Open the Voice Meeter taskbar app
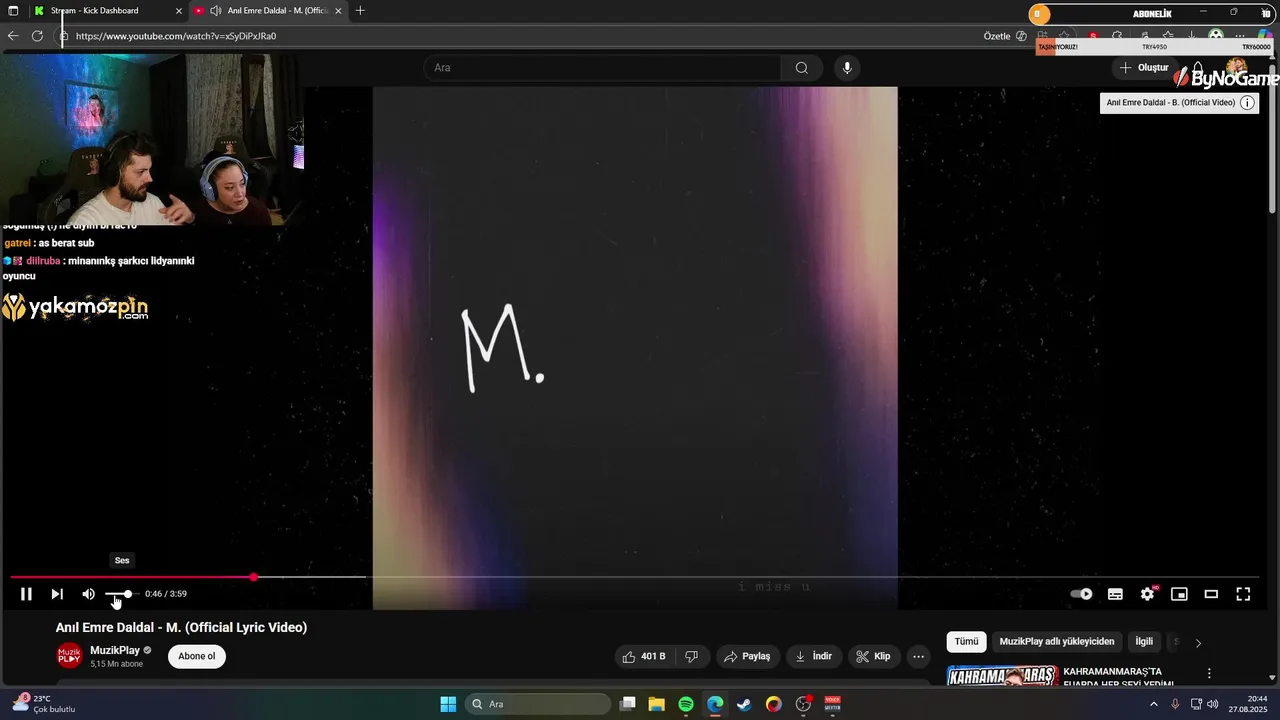Image resolution: width=1280 pixels, height=720 pixels. tap(832, 704)
